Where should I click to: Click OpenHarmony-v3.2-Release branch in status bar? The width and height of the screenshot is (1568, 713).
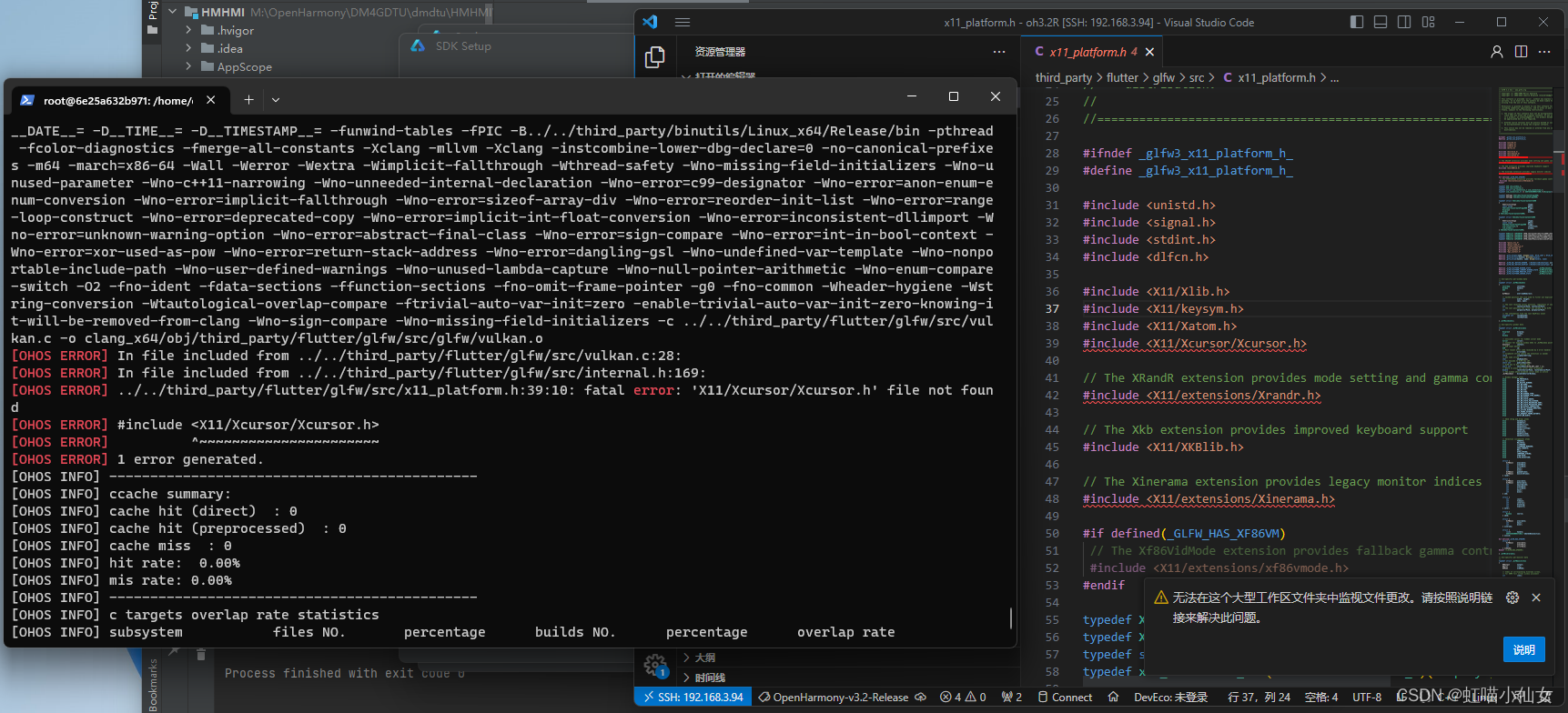tap(834, 698)
